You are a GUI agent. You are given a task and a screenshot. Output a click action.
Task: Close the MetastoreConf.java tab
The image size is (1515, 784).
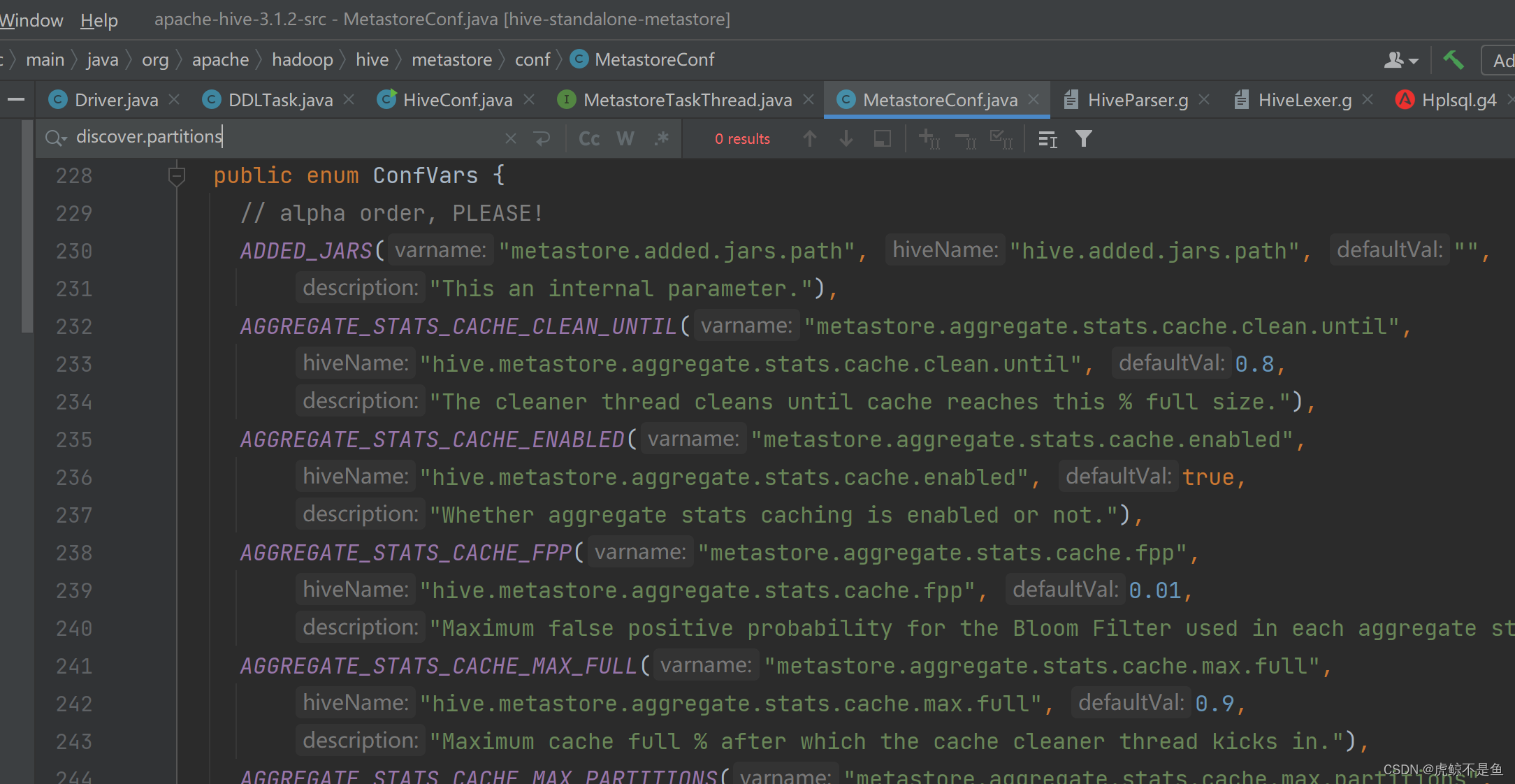(1034, 100)
